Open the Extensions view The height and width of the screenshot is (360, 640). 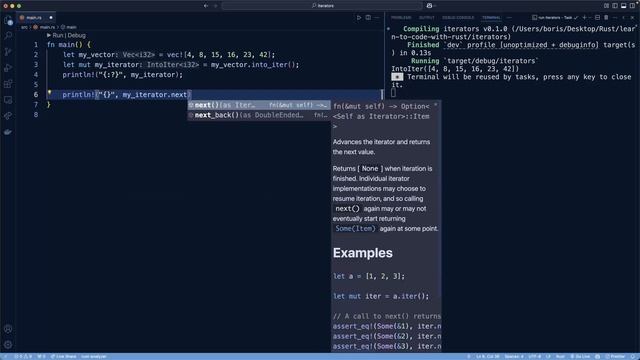click(x=8, y=84)
